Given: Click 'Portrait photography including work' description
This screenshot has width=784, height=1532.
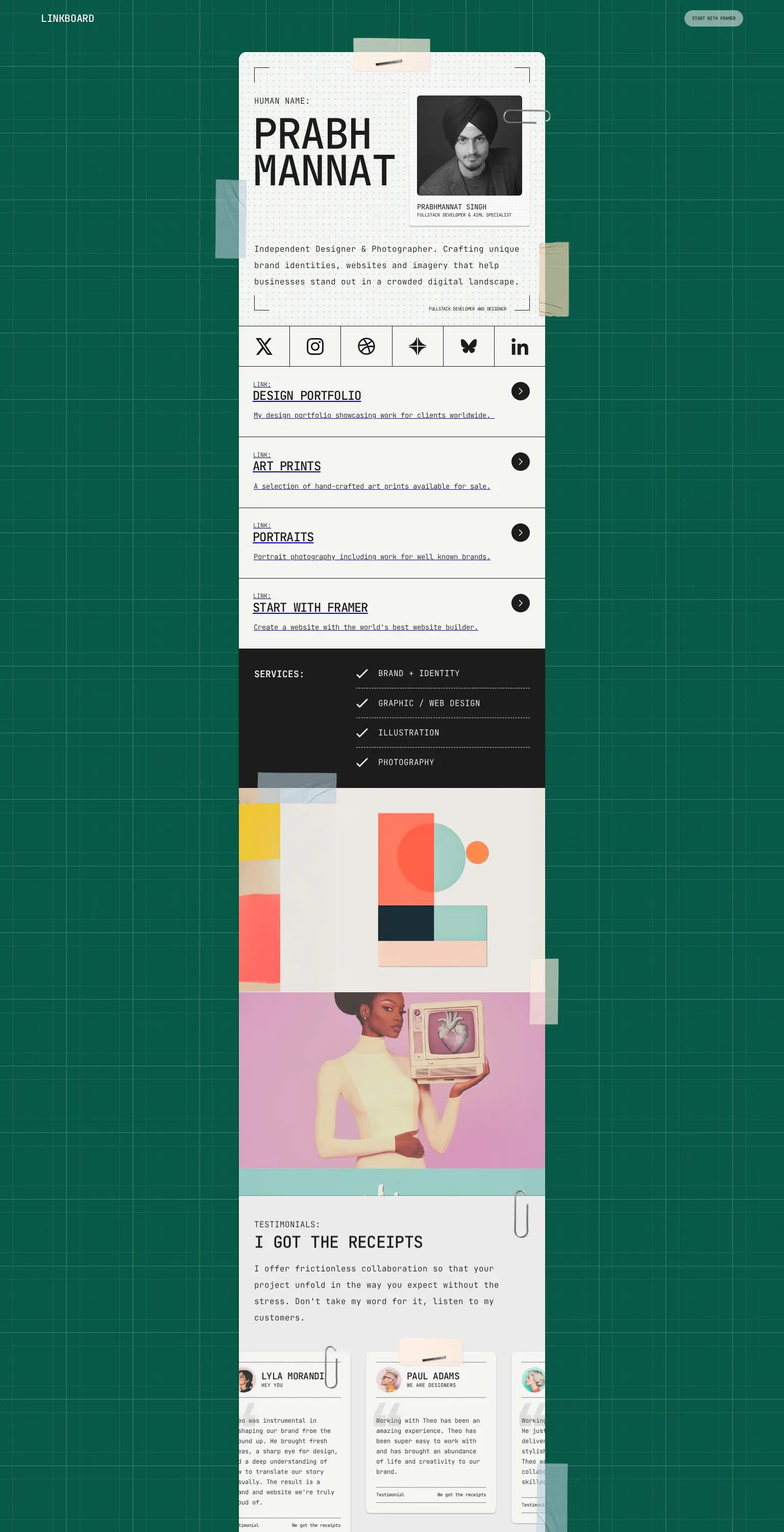Looking at the screenshot, I should pyautogui.click(x=372, y=557).
